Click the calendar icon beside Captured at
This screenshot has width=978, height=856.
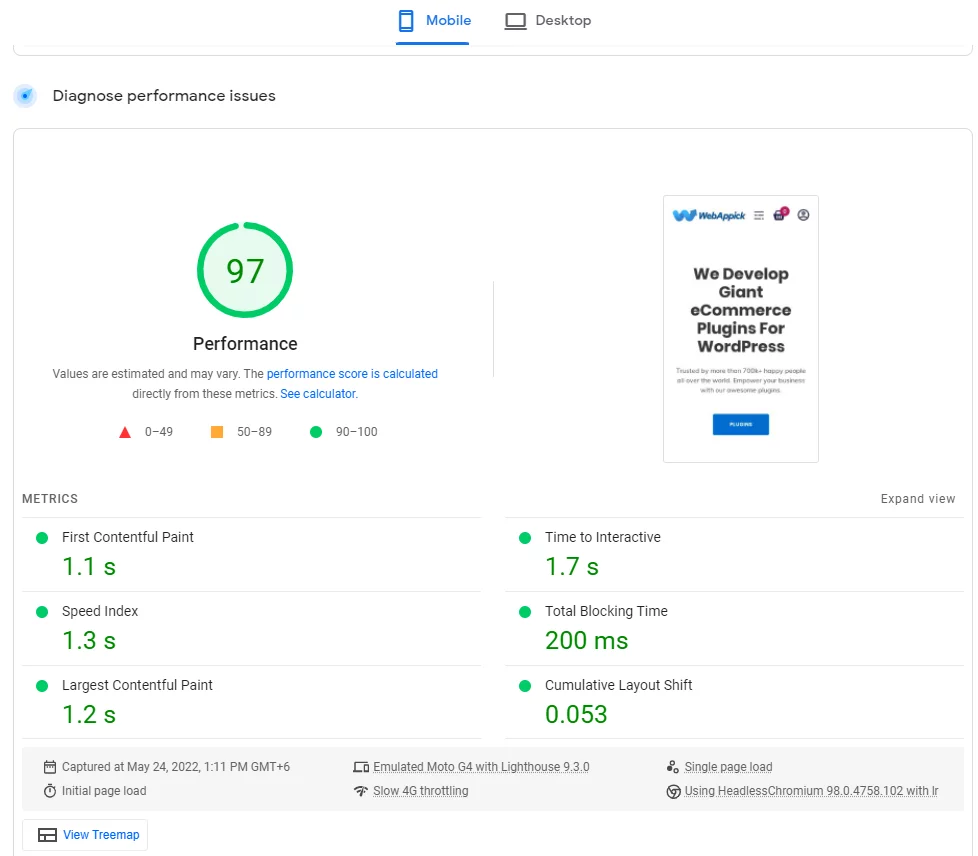coord(50,767)
